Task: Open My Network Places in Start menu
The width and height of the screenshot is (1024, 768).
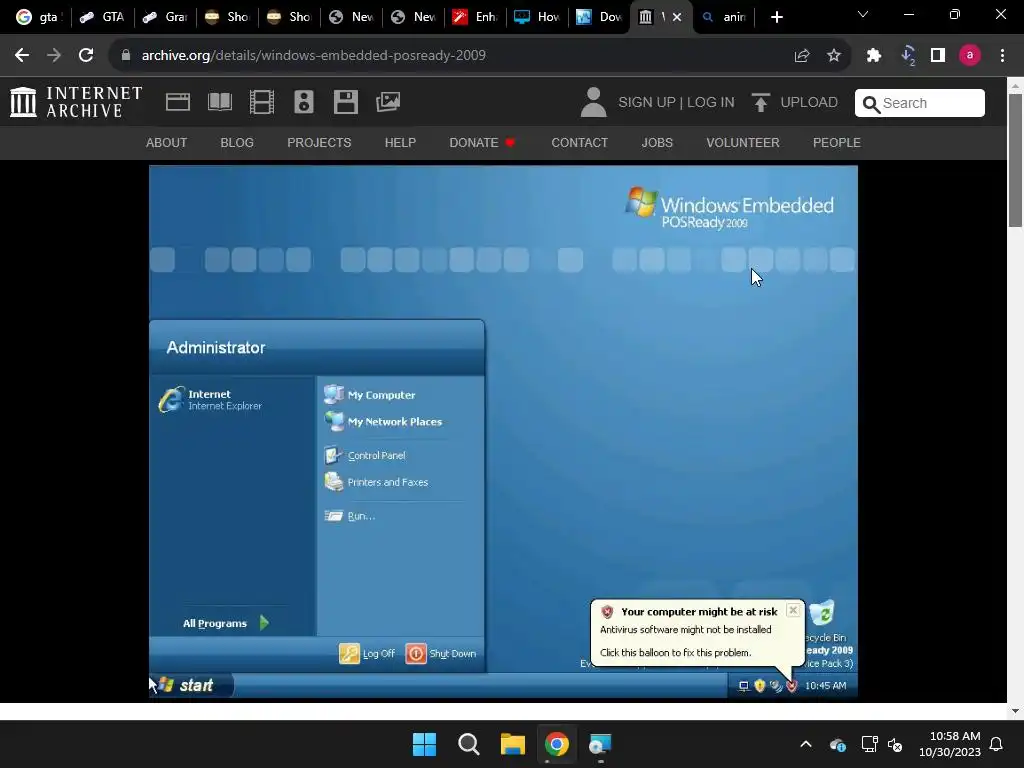Action: [x=383, y=422]
